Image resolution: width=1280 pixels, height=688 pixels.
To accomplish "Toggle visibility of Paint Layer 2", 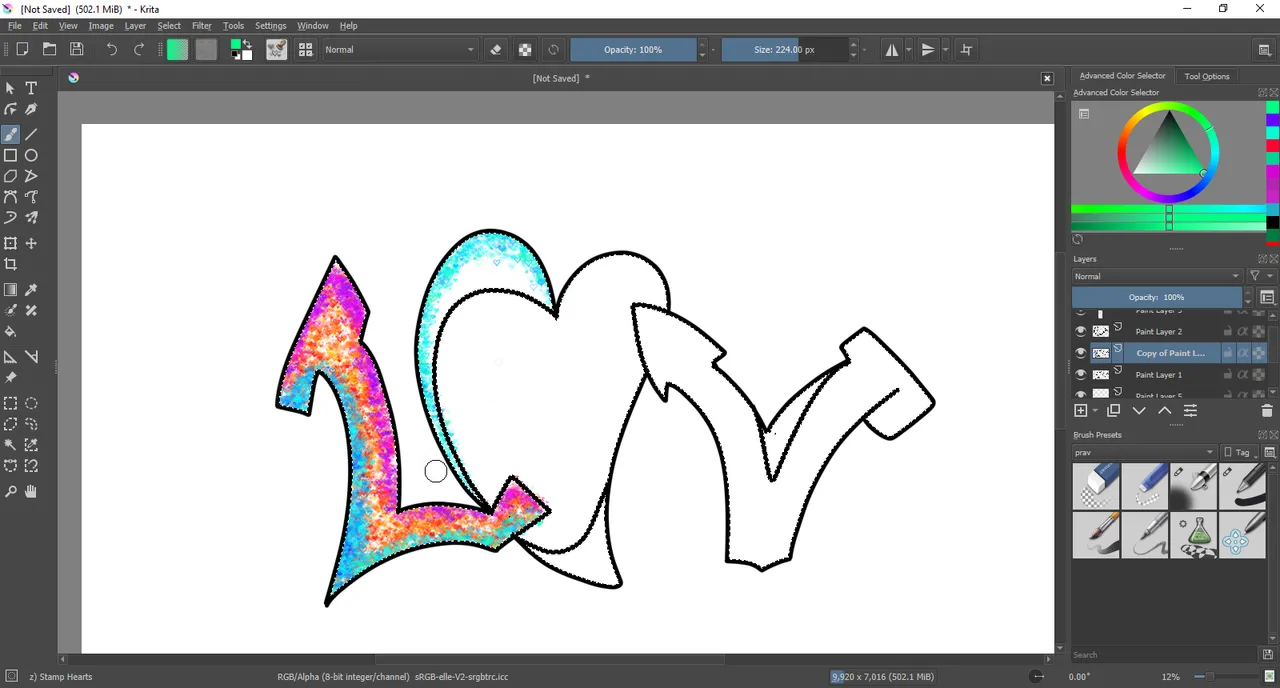I will [x=1080, y=331].
